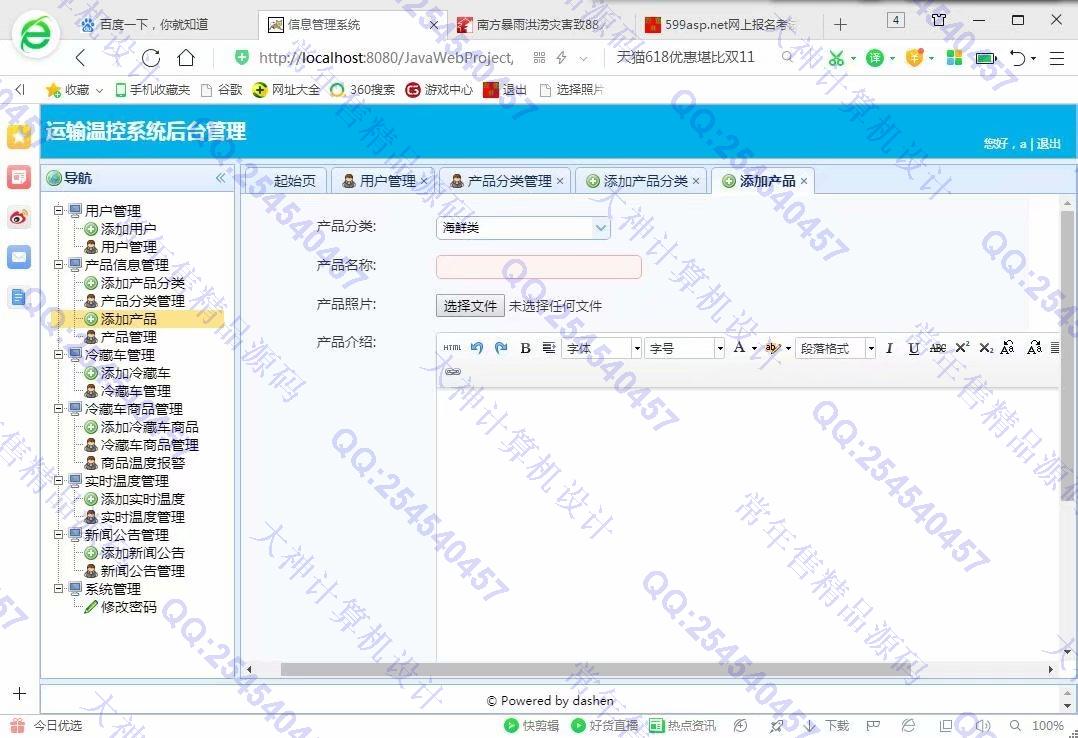Open font dropdown 字体
Image resolution: width=1078 pixels, height=738 pixels.
pyautogui.click(x=602, y=348)
